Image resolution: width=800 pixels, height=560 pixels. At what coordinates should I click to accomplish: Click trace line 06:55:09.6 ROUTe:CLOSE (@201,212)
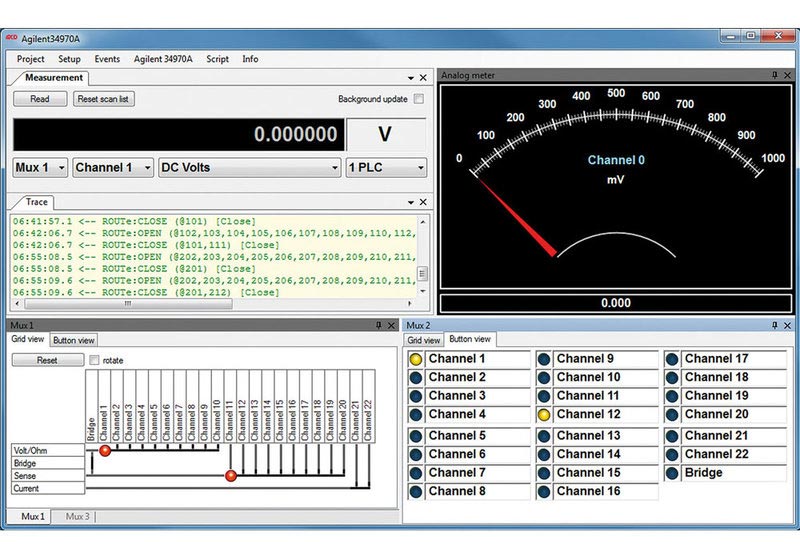(146, 292)
